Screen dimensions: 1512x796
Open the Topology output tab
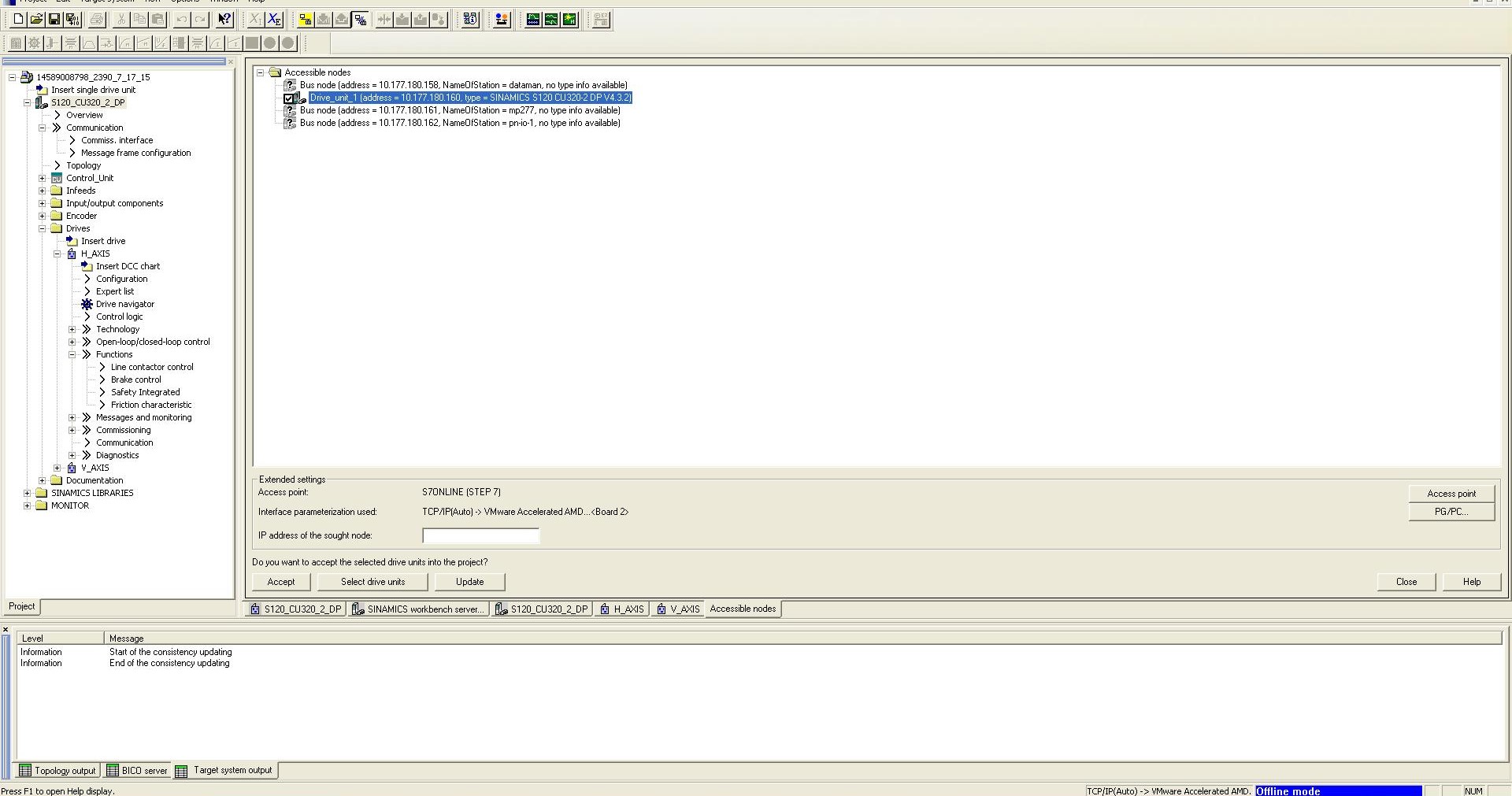pos(57,771)
